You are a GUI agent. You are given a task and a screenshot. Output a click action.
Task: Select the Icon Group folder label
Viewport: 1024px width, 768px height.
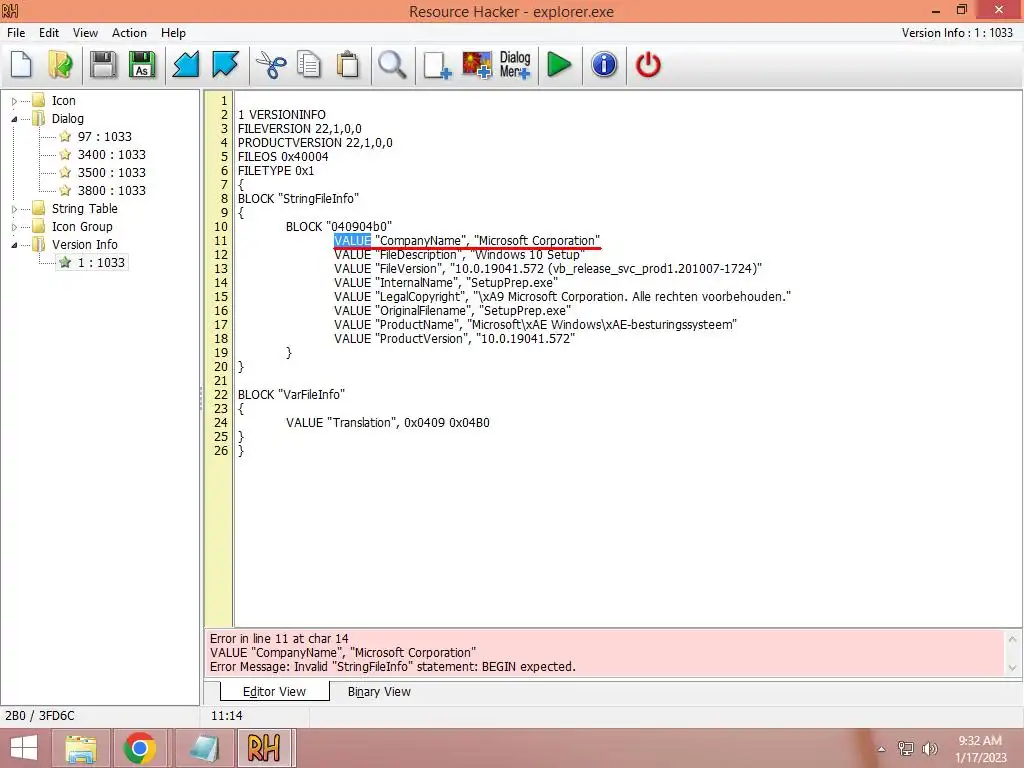[82, 227]
